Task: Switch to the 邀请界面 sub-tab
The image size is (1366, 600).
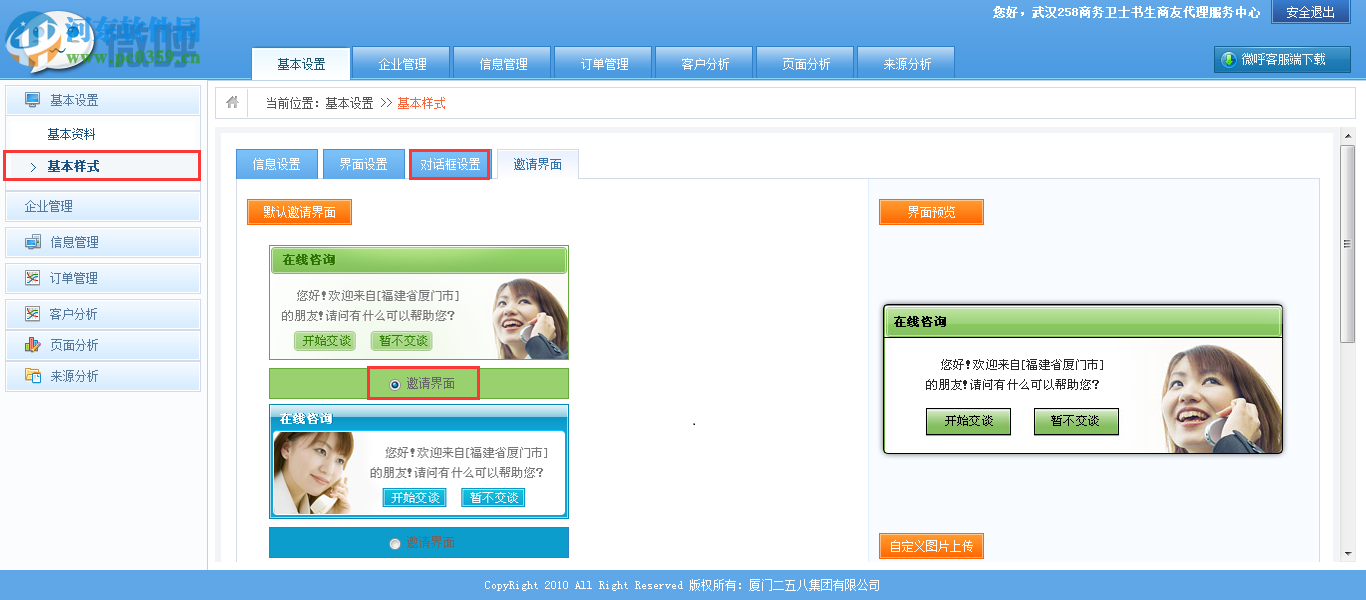Action: click(537, 164)
